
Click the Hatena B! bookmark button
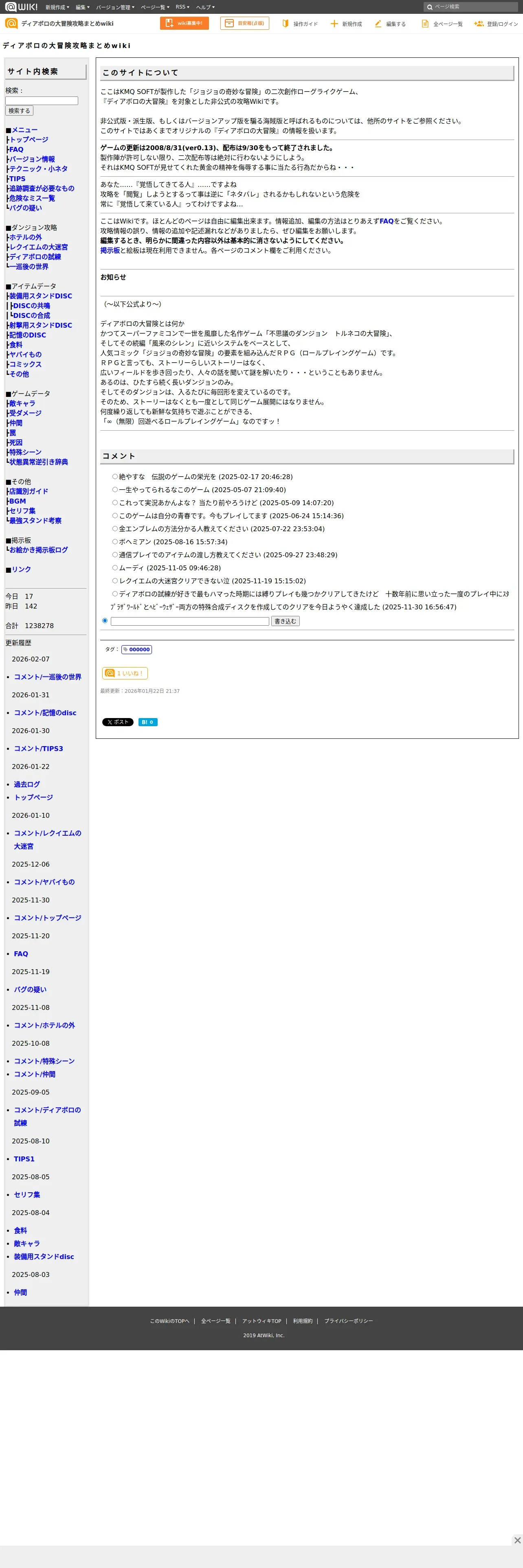(x=148, y=722)
